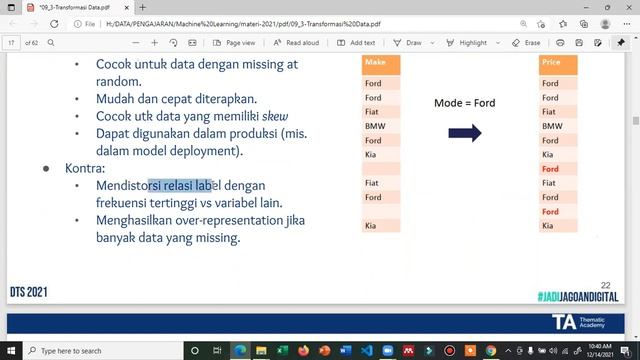Print the PDF document
The image size is (640, 360).
(x=560, y=42)
